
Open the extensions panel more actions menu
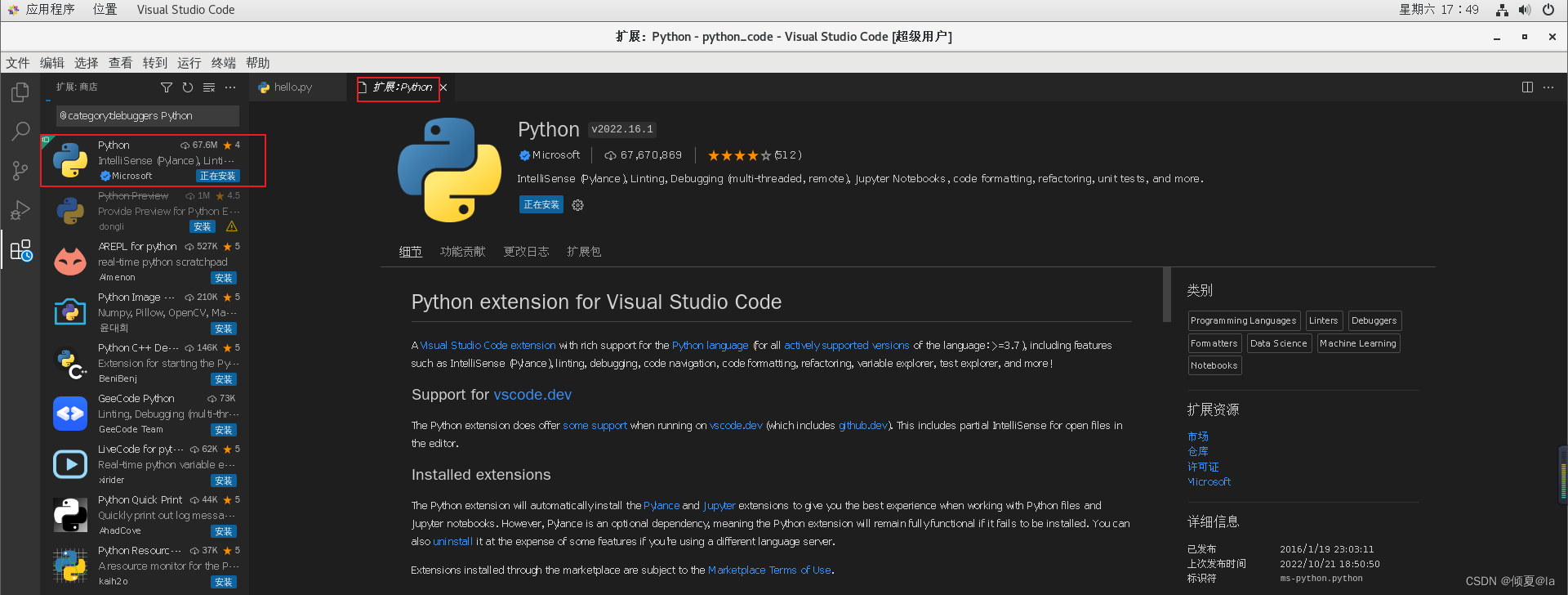click(230, 87)
